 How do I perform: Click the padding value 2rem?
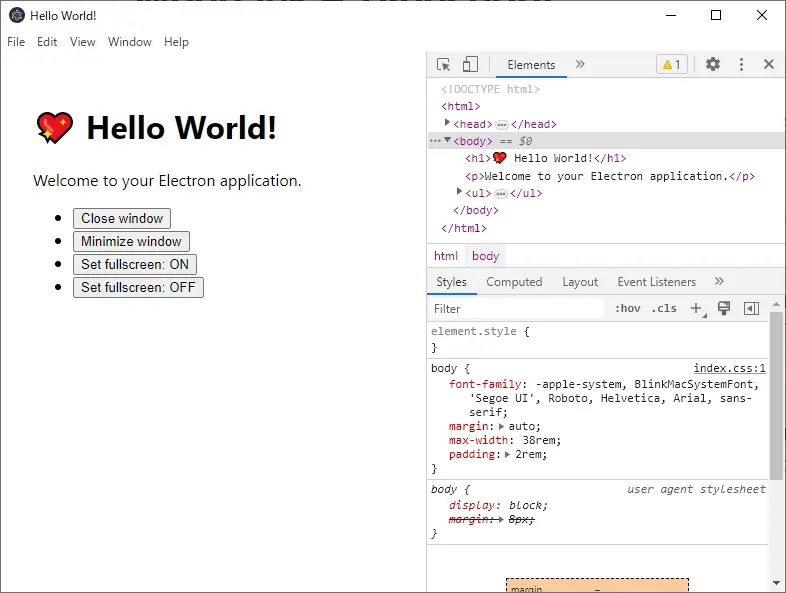[x=527, y=455]
